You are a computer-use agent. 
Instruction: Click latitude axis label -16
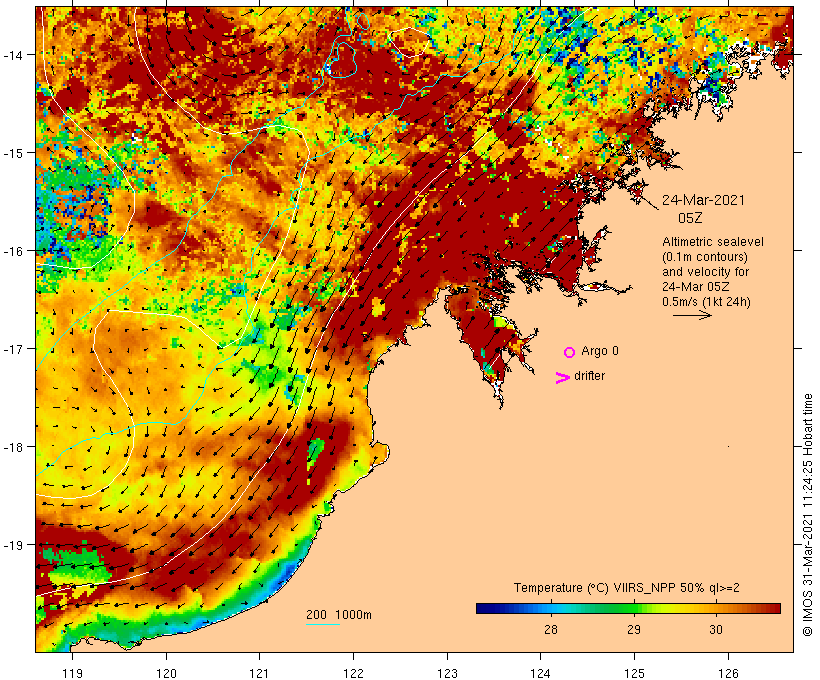[12, 251]
